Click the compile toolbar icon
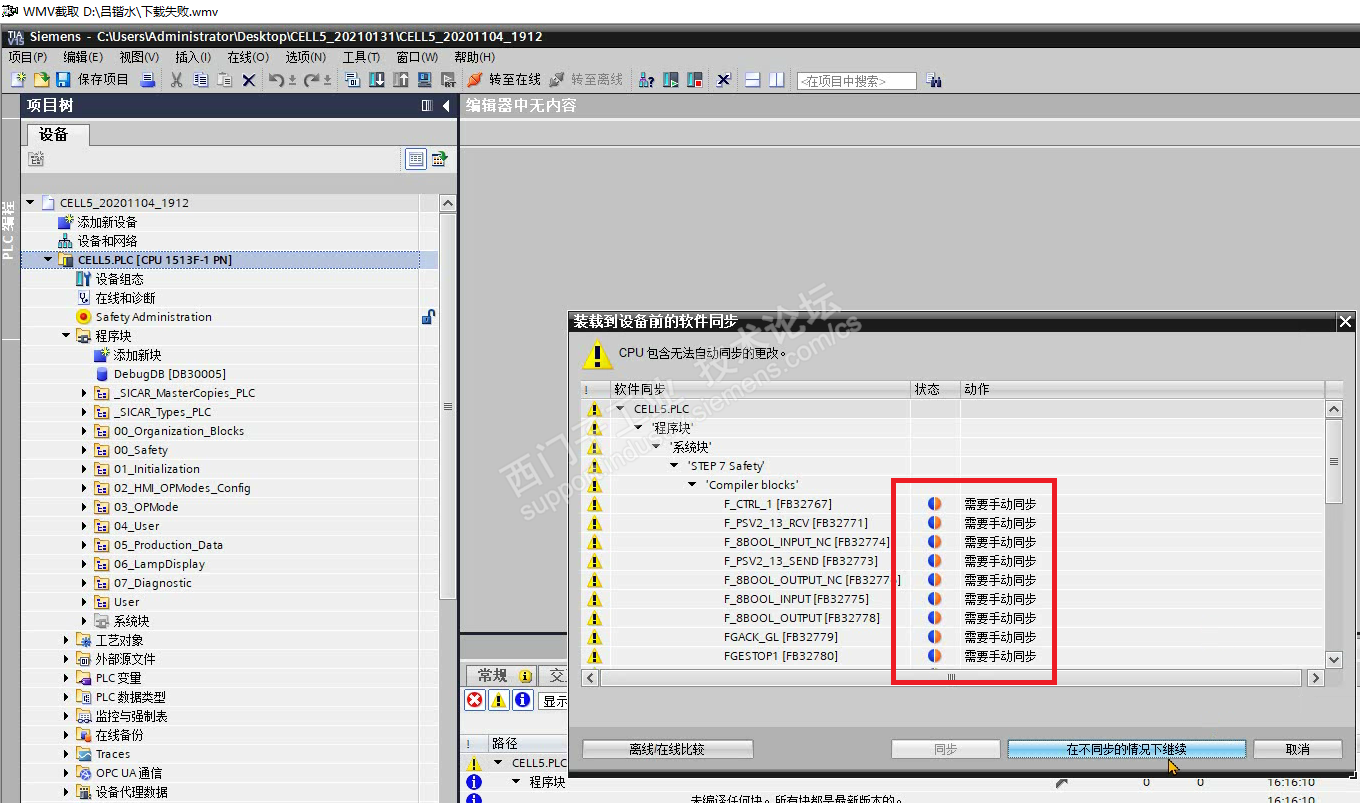The image size is (1360, 803). pos(352,80)
